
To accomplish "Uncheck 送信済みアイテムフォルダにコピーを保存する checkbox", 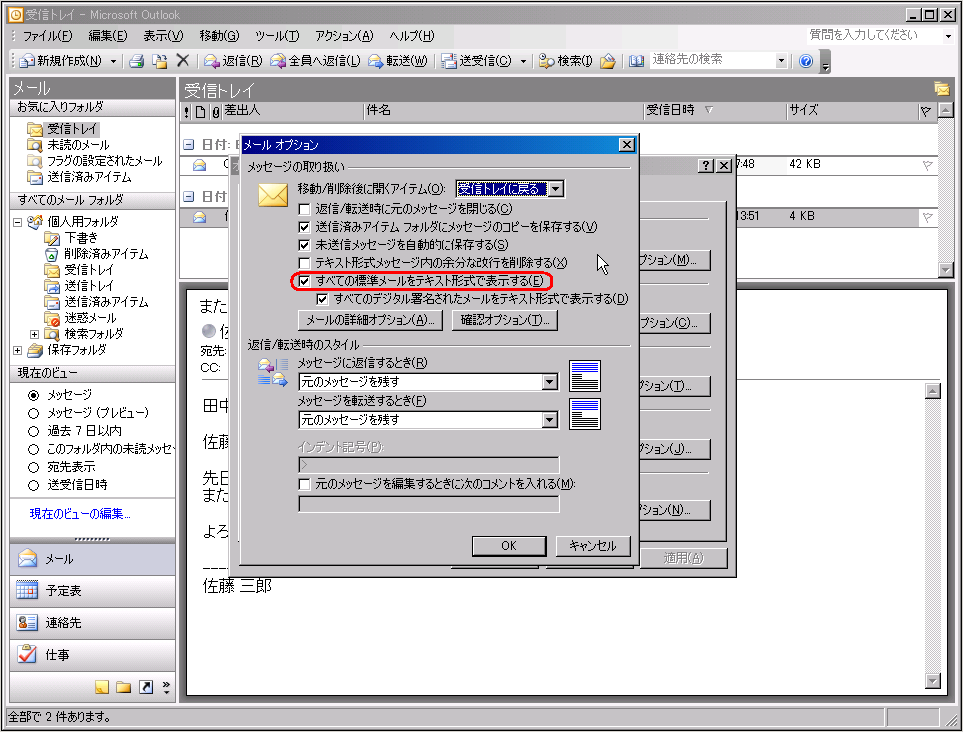I will [x=304, y=227].
